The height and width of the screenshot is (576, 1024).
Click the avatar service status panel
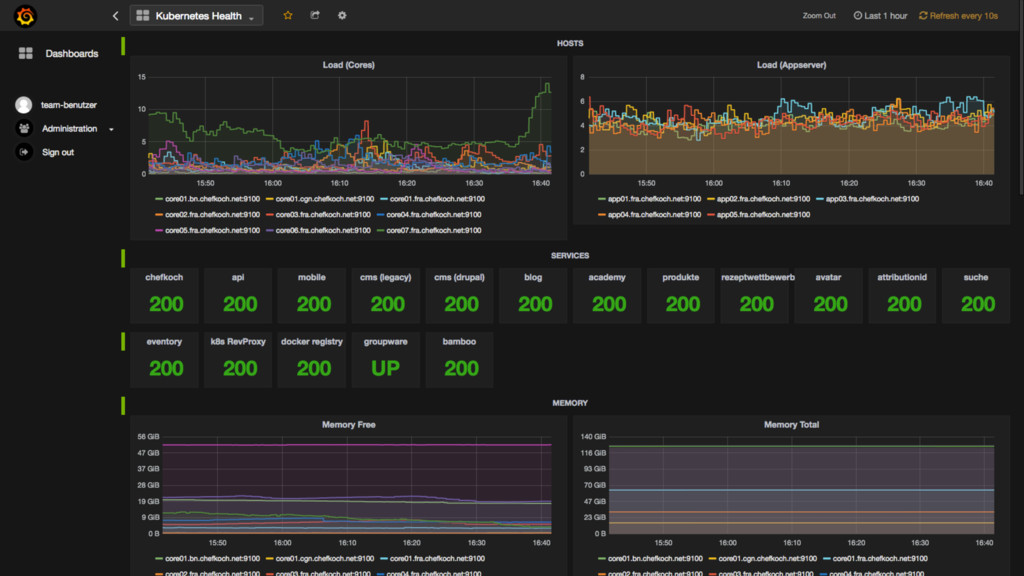click(828, 295)
